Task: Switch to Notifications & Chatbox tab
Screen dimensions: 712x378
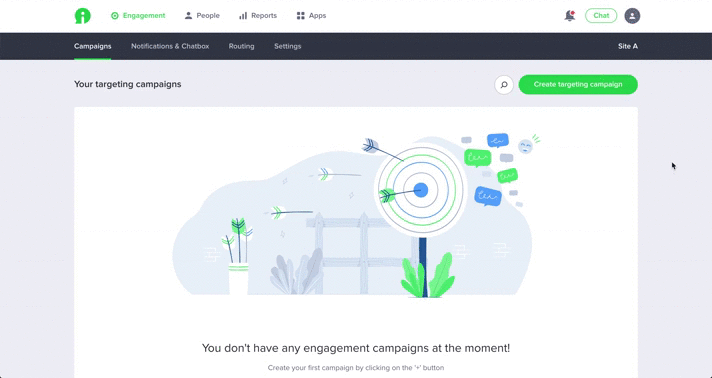Action: 170,46
